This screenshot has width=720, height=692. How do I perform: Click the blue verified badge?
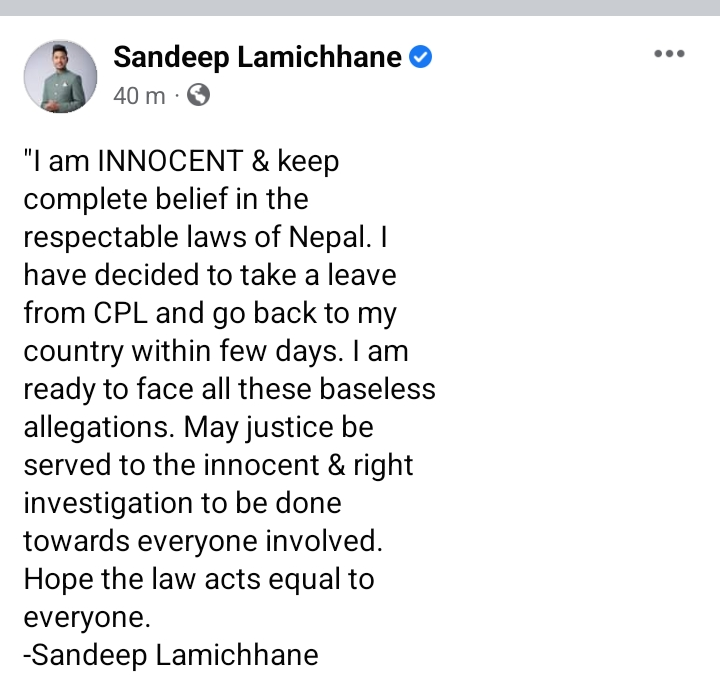coord(422,58)
